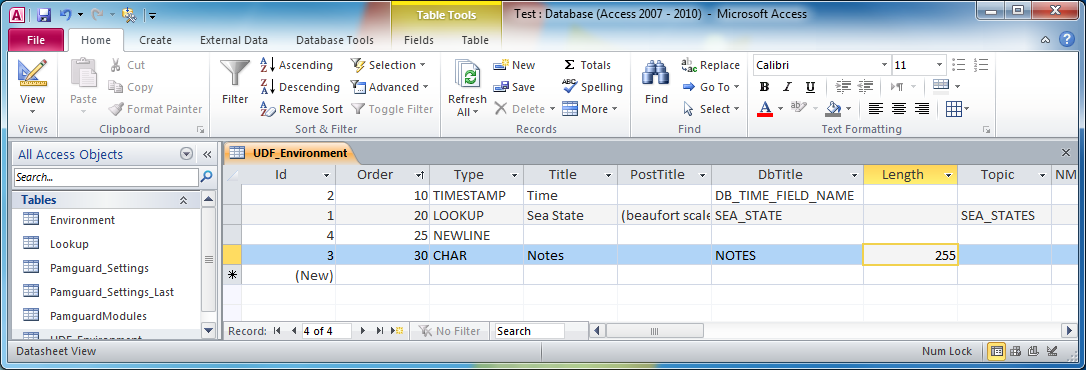Open the Type column header dropdown
Viewport: 1086px width, 370px height.
514,175
